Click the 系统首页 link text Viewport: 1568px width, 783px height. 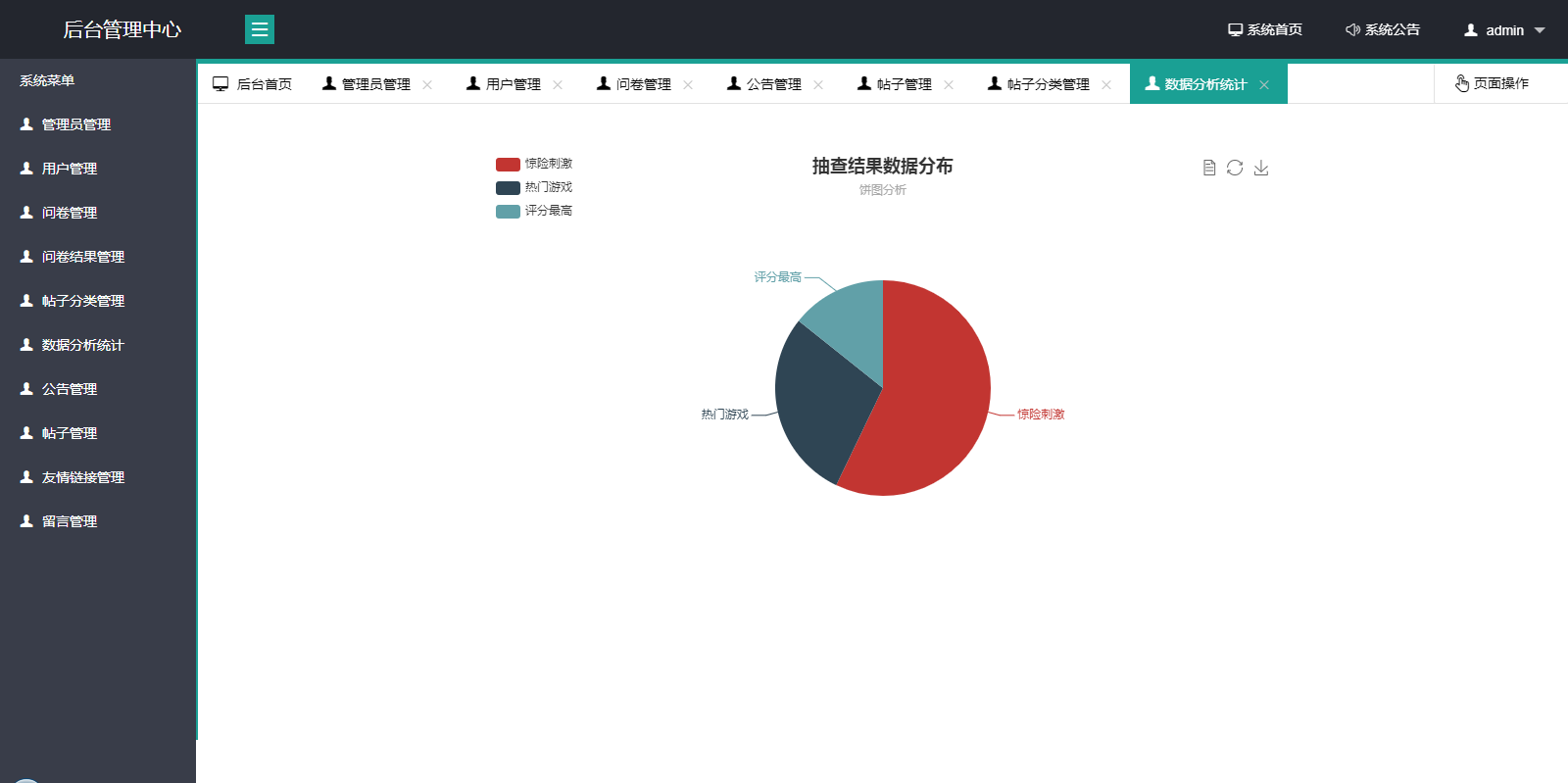point(1275,30)
